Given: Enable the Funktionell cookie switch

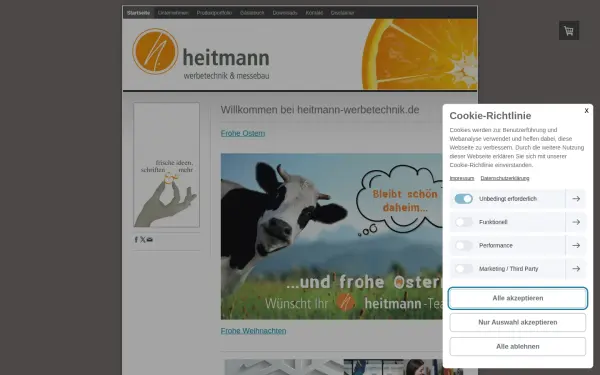Looking at the screenshot, I should (x=463, y=222).
